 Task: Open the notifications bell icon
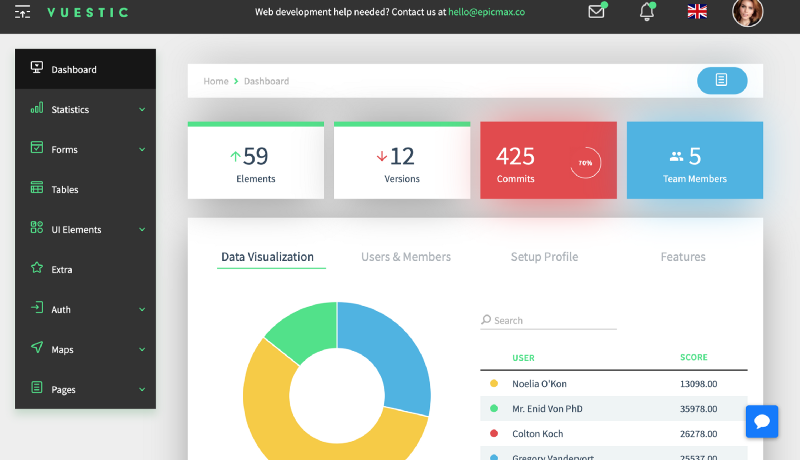click(x=647, y=11)
